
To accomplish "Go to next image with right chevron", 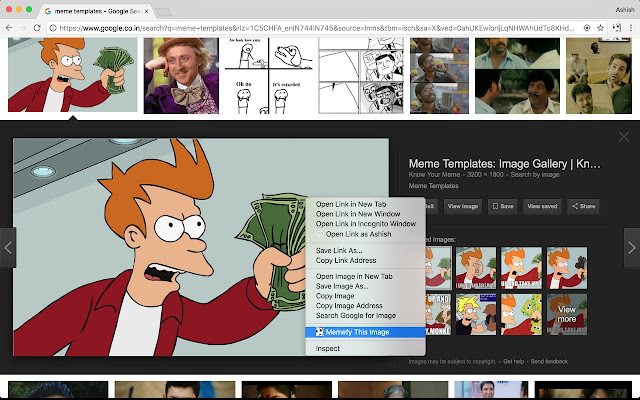I will pyautogui.click(x=631, y=247).
